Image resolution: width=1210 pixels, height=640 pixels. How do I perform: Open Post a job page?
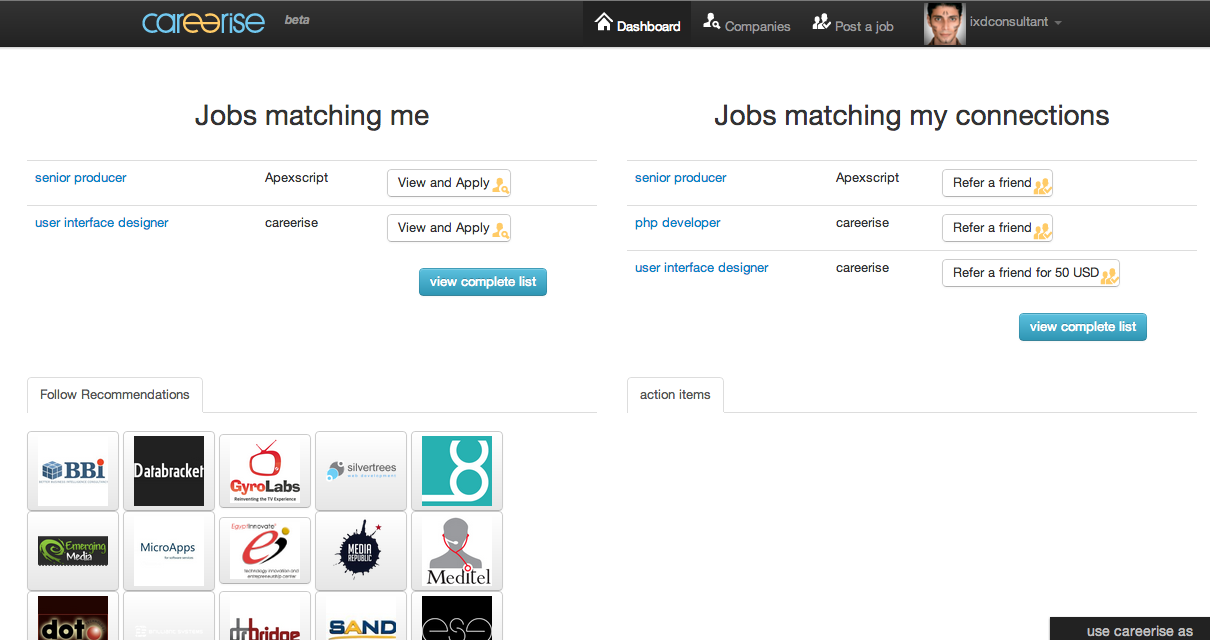[x=852, y=24]
